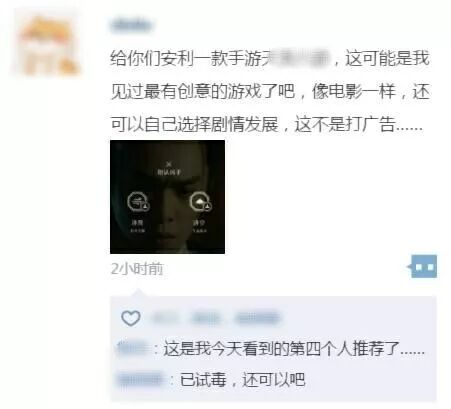Tap the caption under the left choice icon
The height and width of the screenshot is (409, 451).
(137, 225)
